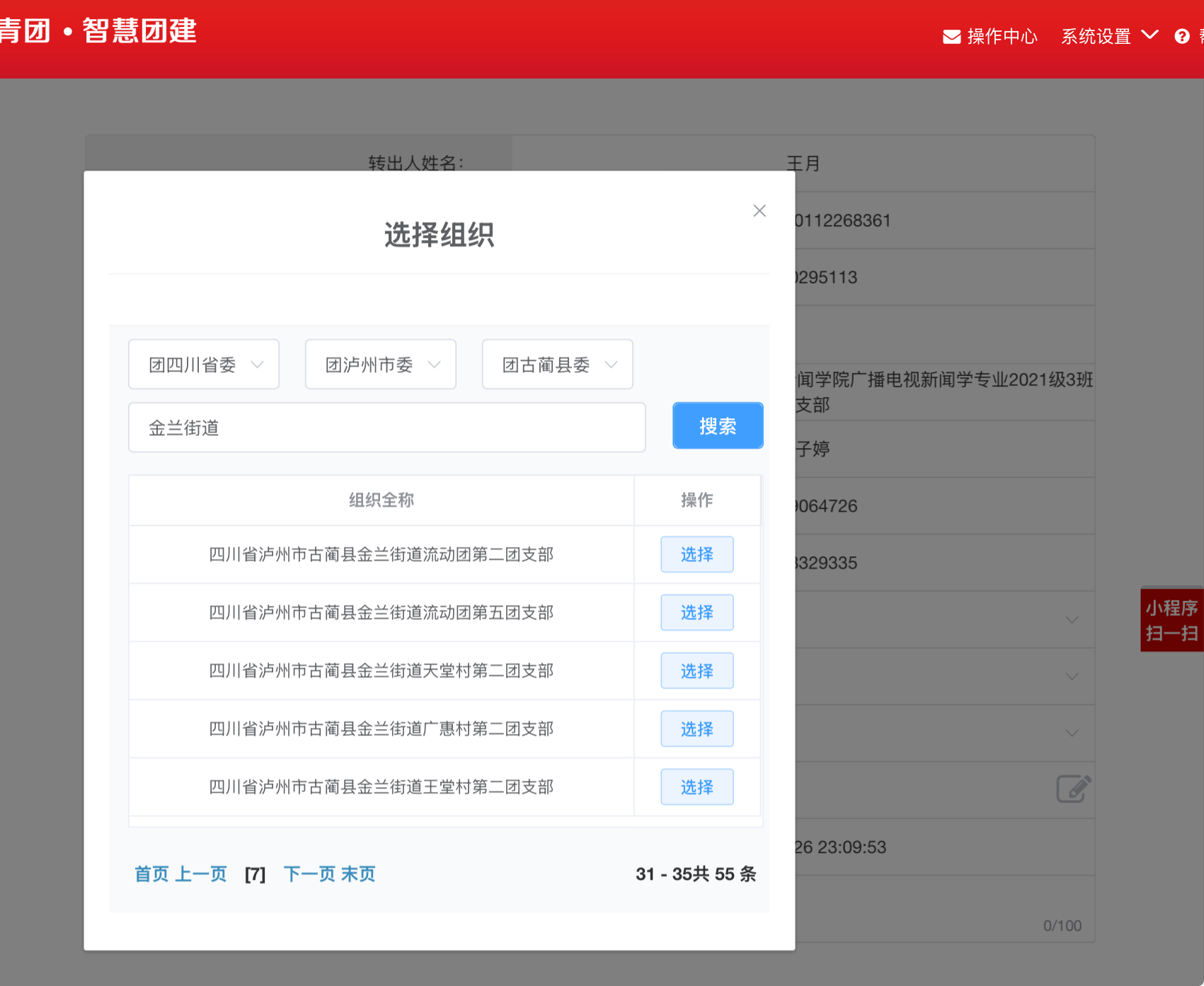Open the 系统设置 dropdown menu
Screen dimensions: 1204x986
(1108, 36)
